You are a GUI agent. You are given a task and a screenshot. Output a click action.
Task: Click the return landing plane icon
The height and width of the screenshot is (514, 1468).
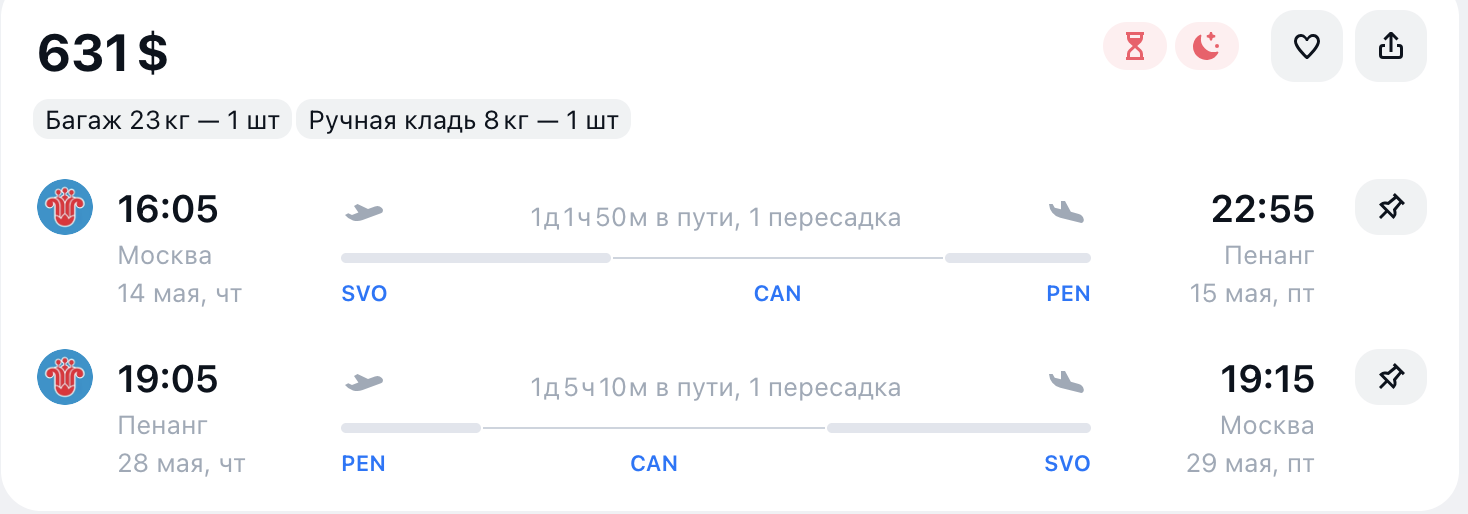tap(1066, 382)
